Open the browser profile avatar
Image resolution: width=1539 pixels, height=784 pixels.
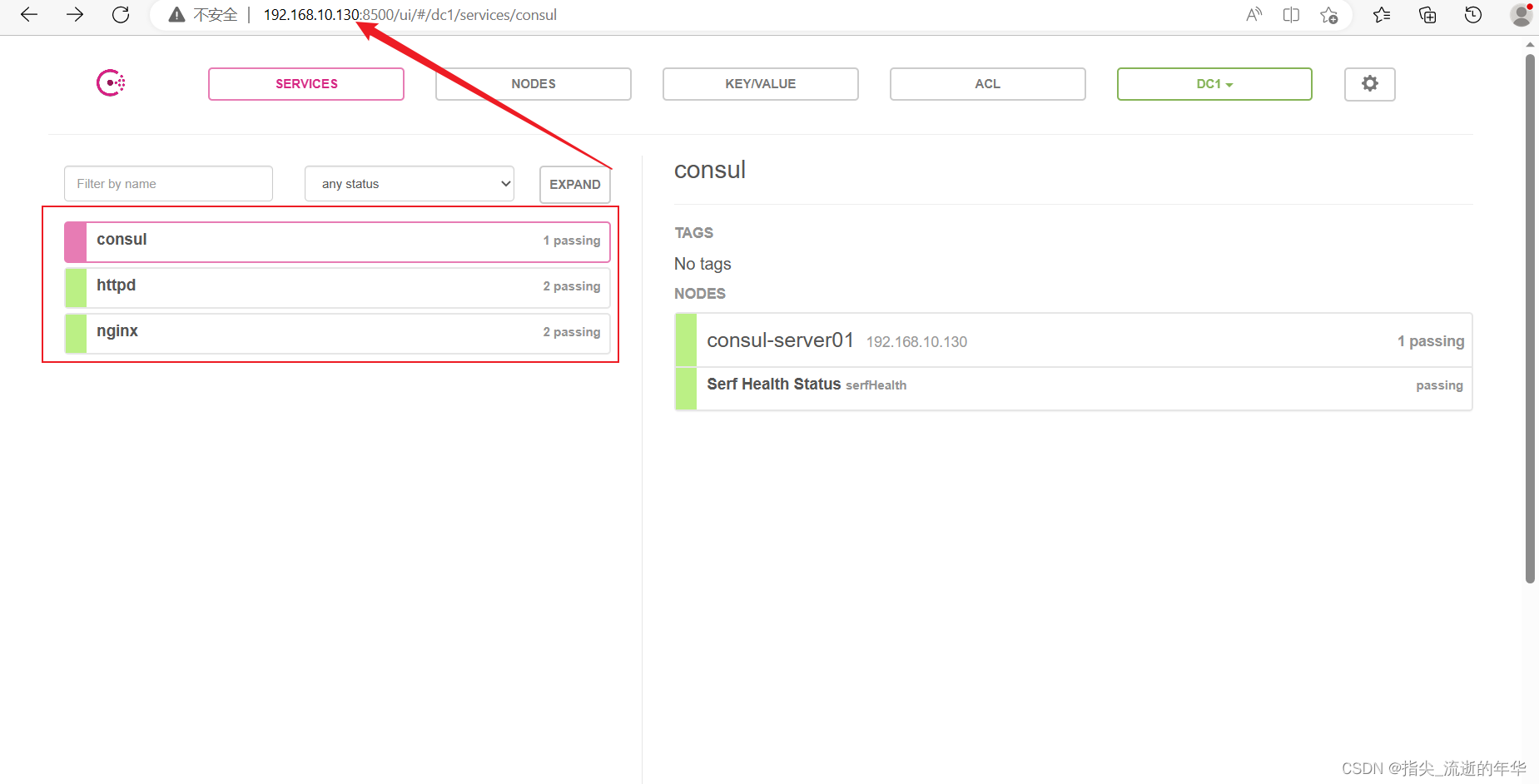pyautogui.click(x=1522, y=15)
